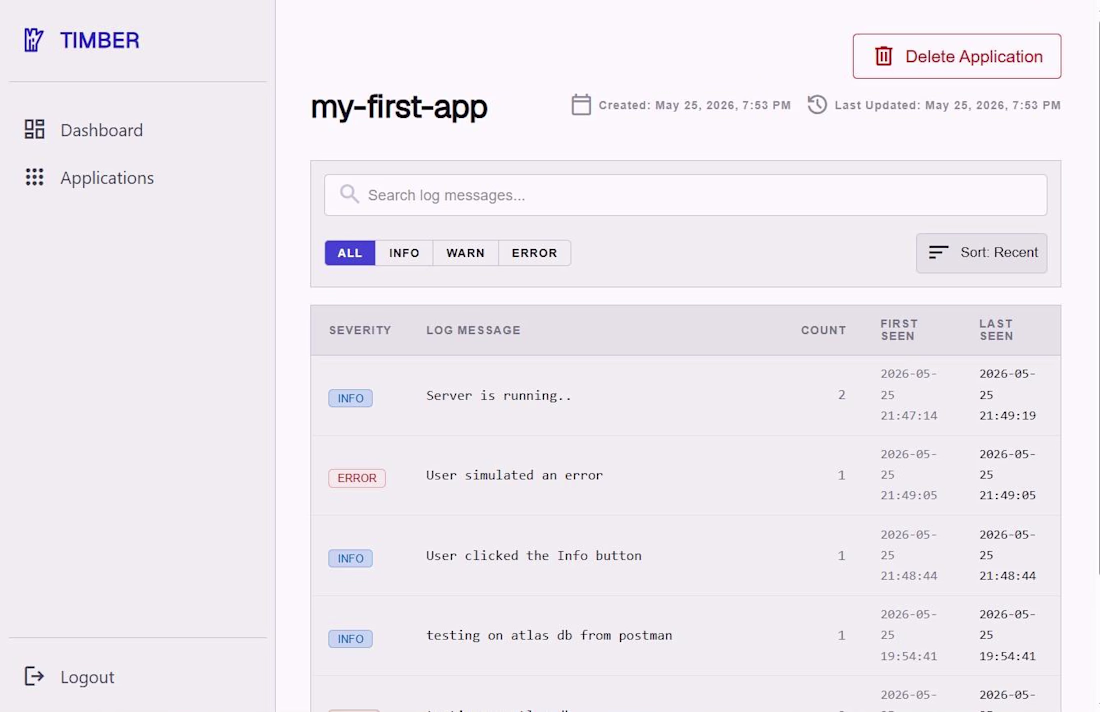
Task: Click the LAST SEEN column header
Action: click(x=996, y=330)
